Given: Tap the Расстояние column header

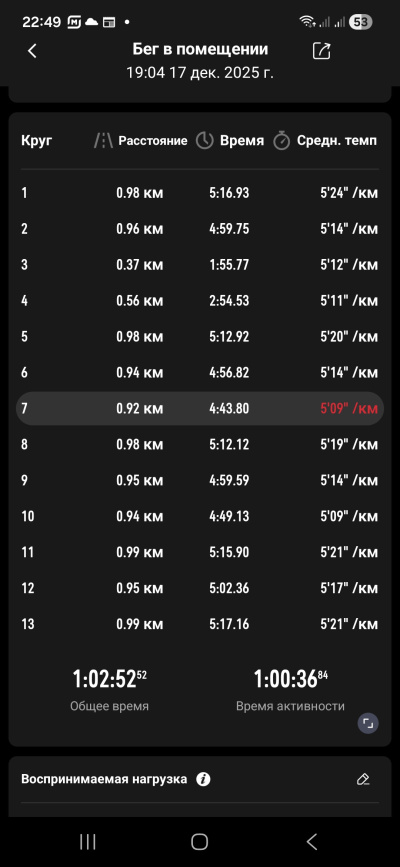Looking at the screenshot, I should [x=153, y=140].
